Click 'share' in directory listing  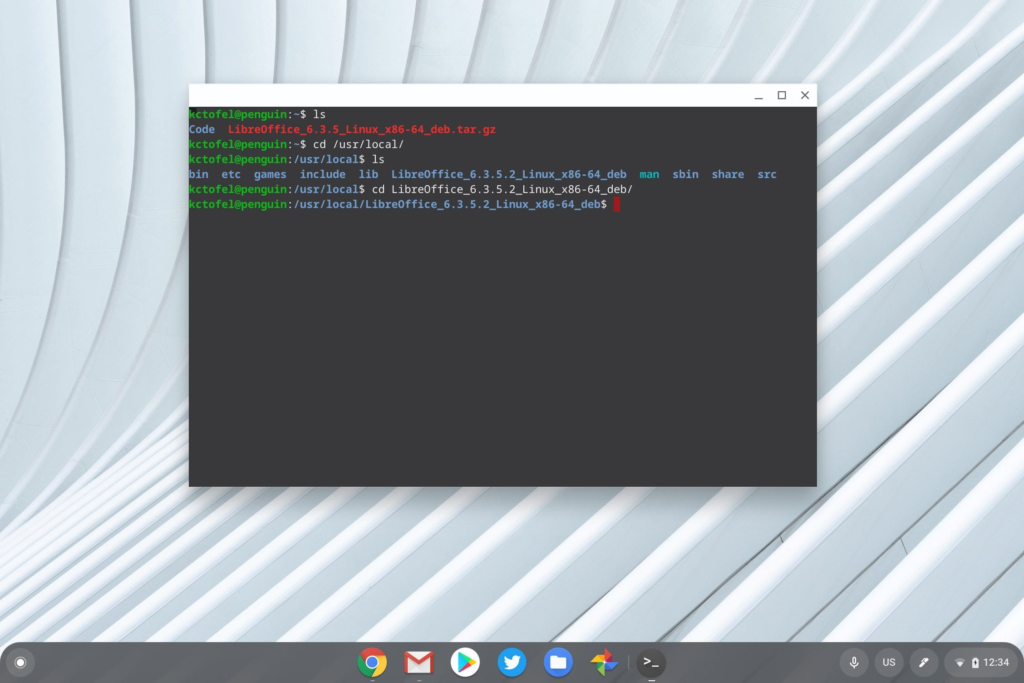[x=728, y=174]
